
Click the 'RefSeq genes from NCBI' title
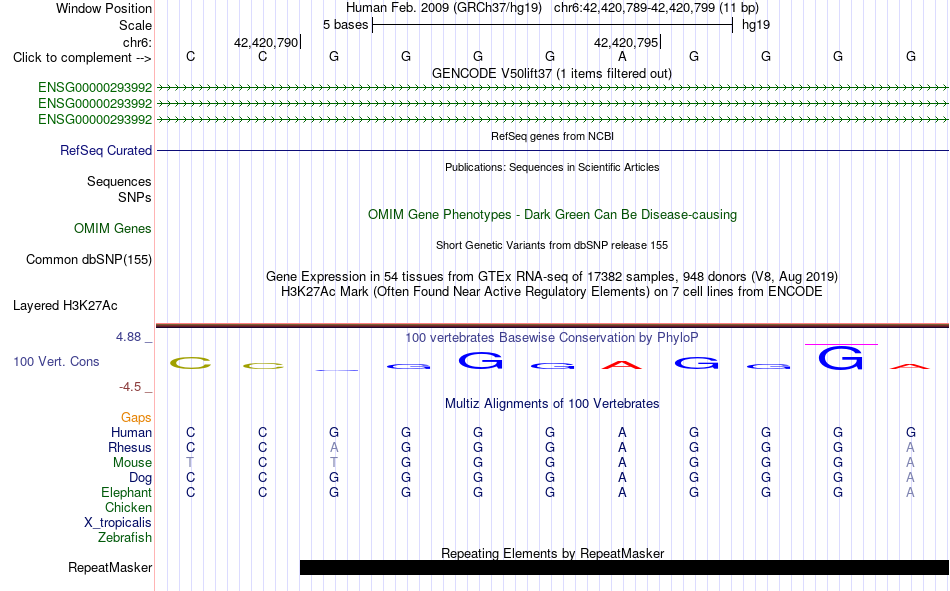coord(553,136)
